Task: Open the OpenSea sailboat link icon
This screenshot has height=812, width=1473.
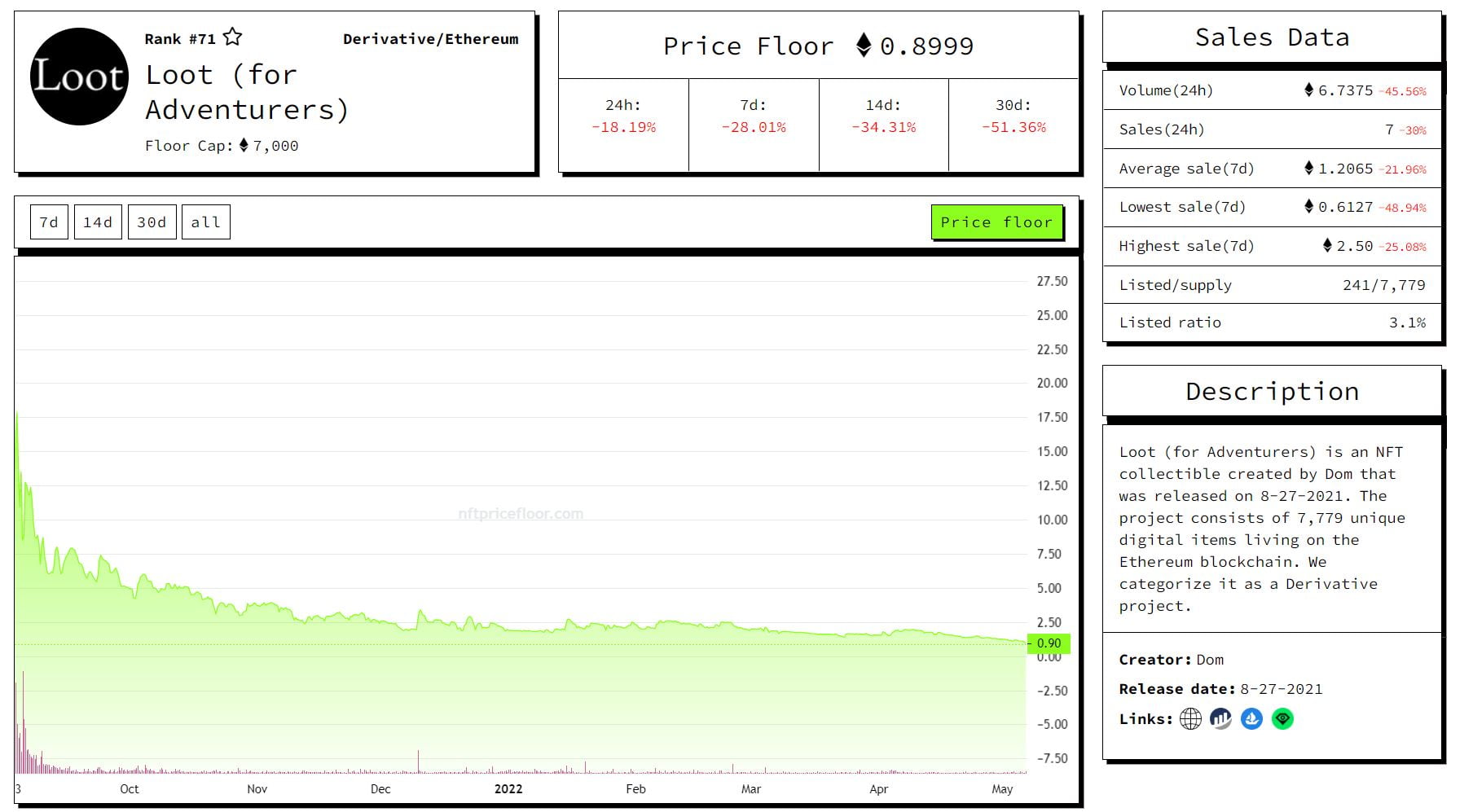Action: [x=1251, y=718]
